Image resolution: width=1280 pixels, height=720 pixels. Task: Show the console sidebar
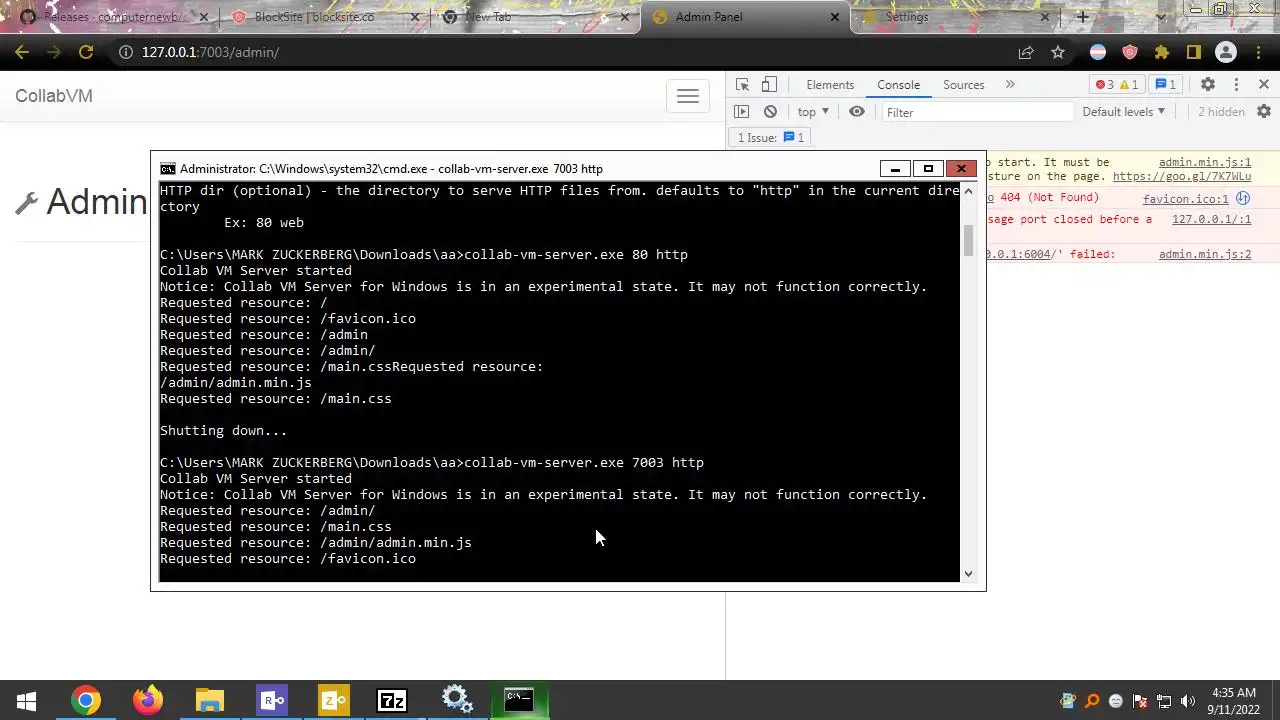pos(741,112)
